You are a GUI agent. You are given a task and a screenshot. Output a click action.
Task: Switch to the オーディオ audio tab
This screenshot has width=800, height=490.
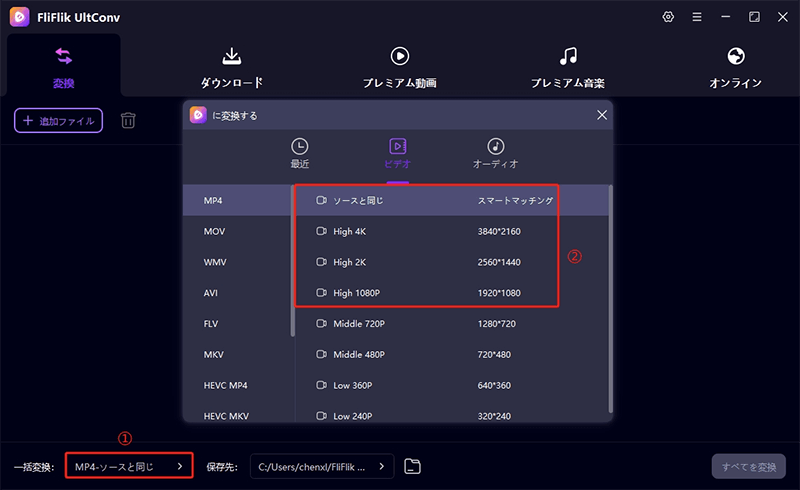[x=495, y=153]
